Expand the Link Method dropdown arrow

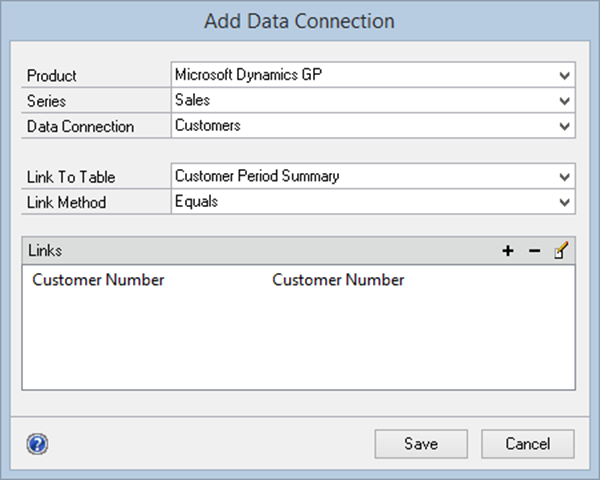tap(564, 202)
